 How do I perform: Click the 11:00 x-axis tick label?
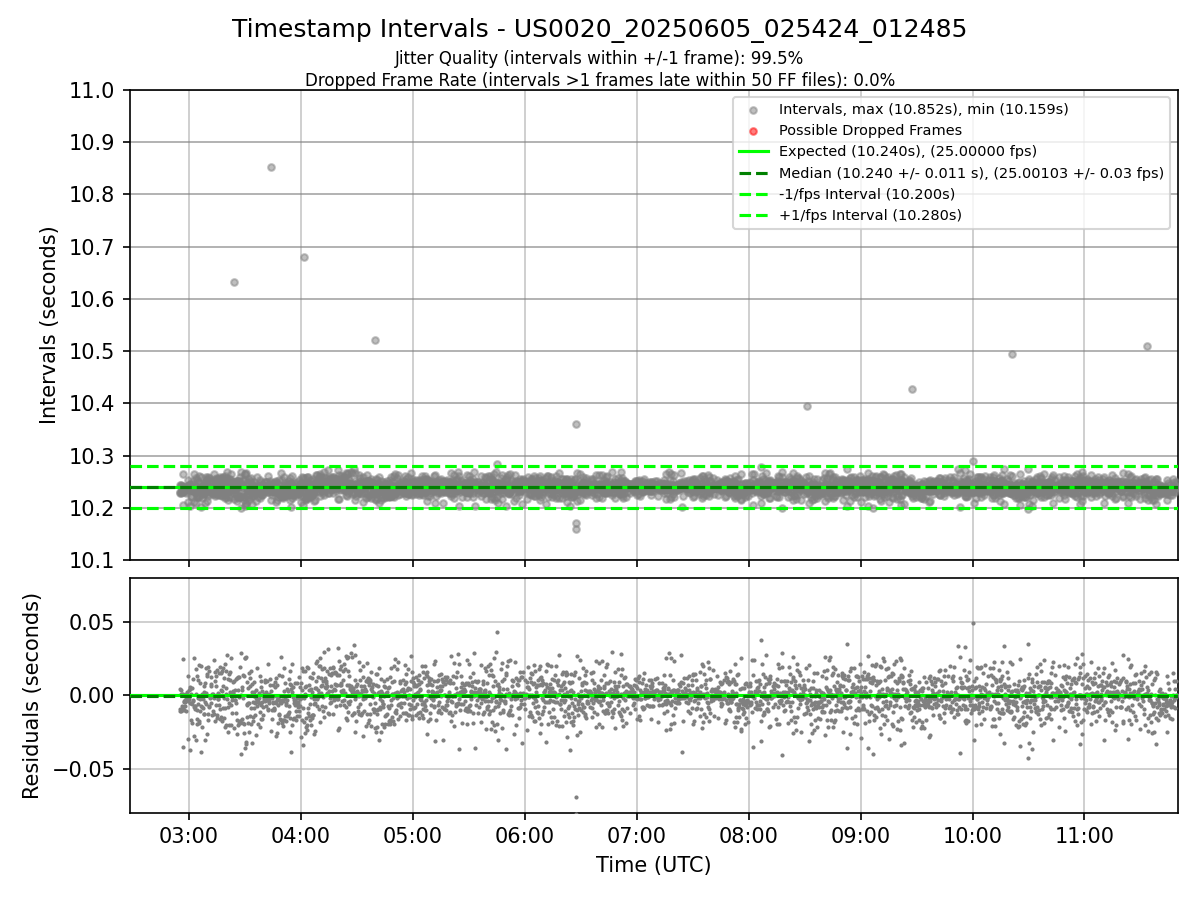tap(1085, 833)
